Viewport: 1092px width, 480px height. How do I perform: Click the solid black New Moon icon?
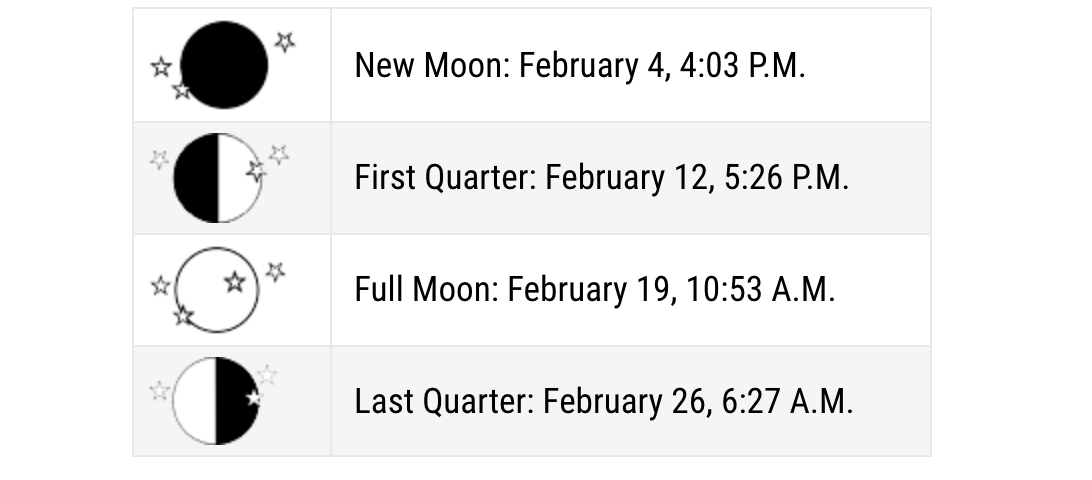(x=225, y=65)
